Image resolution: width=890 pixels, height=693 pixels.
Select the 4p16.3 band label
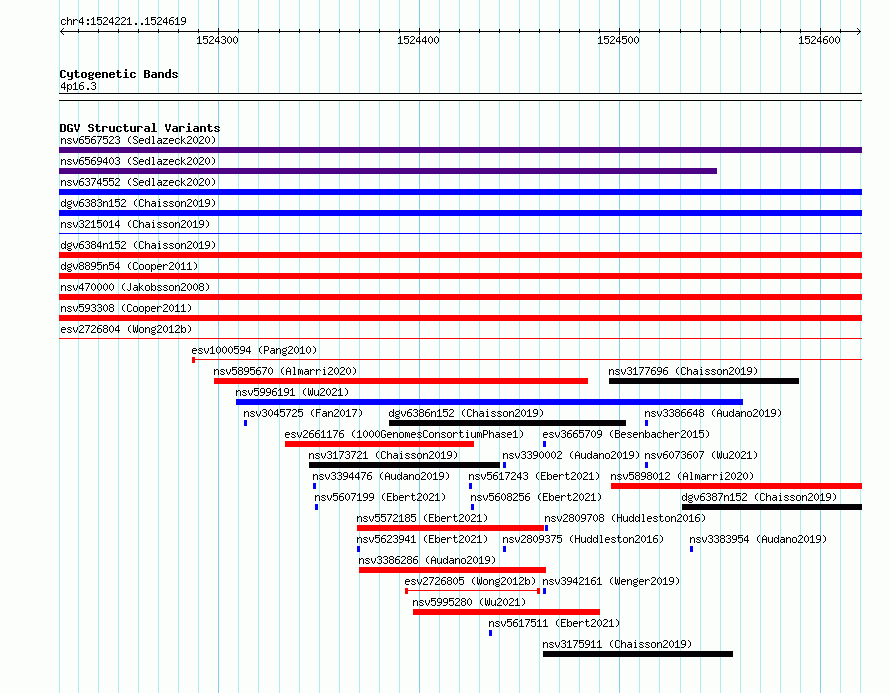tap(78, 86)
